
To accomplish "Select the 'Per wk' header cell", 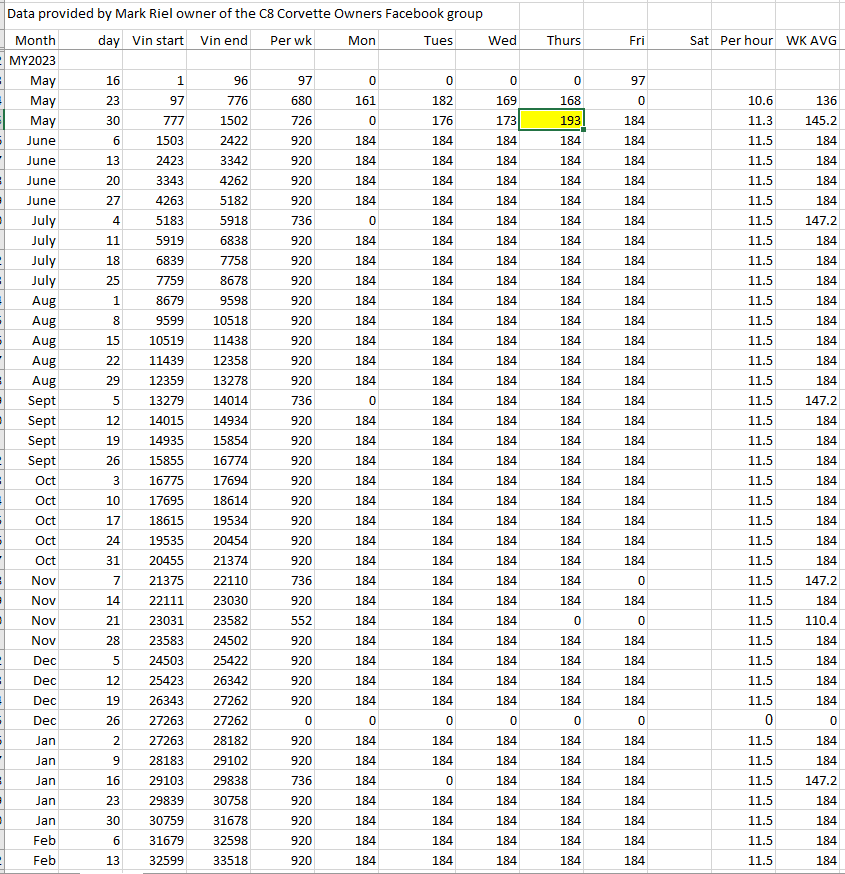I will pyautogui.click(x=289, y=40).
